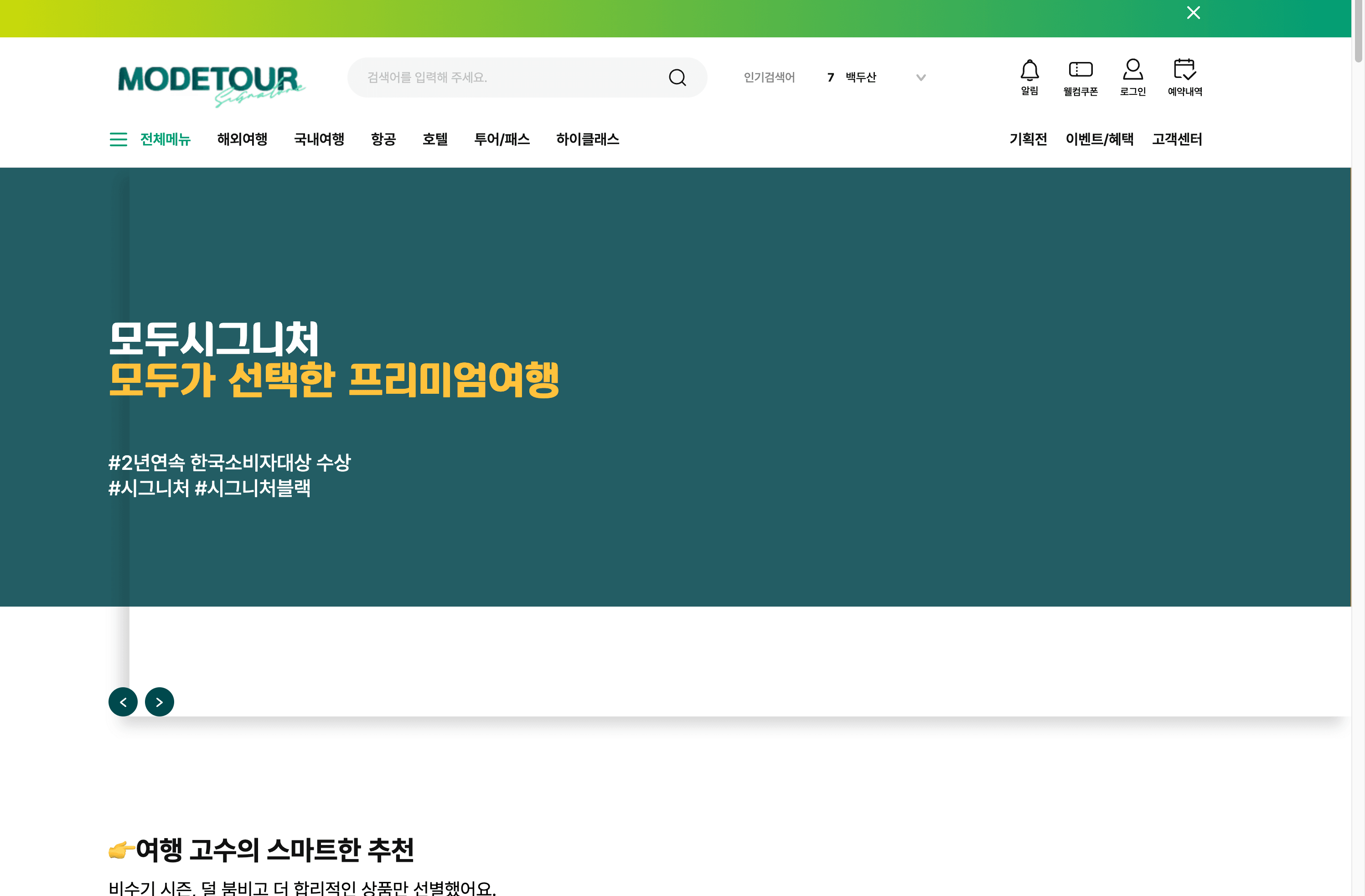Open the 투어/패스 menu
This screenshot has width=1365, height=896.
502,139
